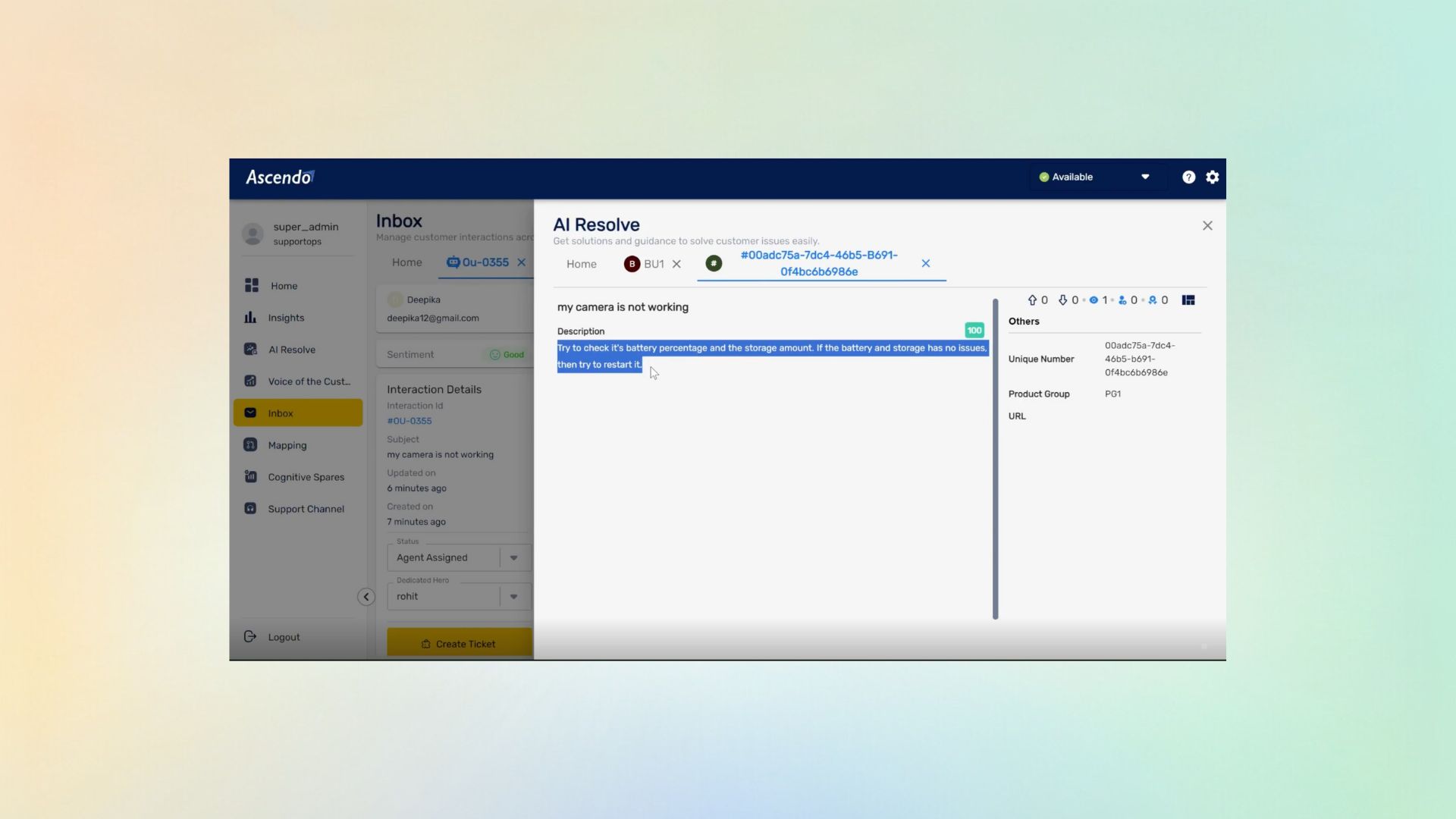Click the AI Resolve panel scrollbar

click(995, 459)
